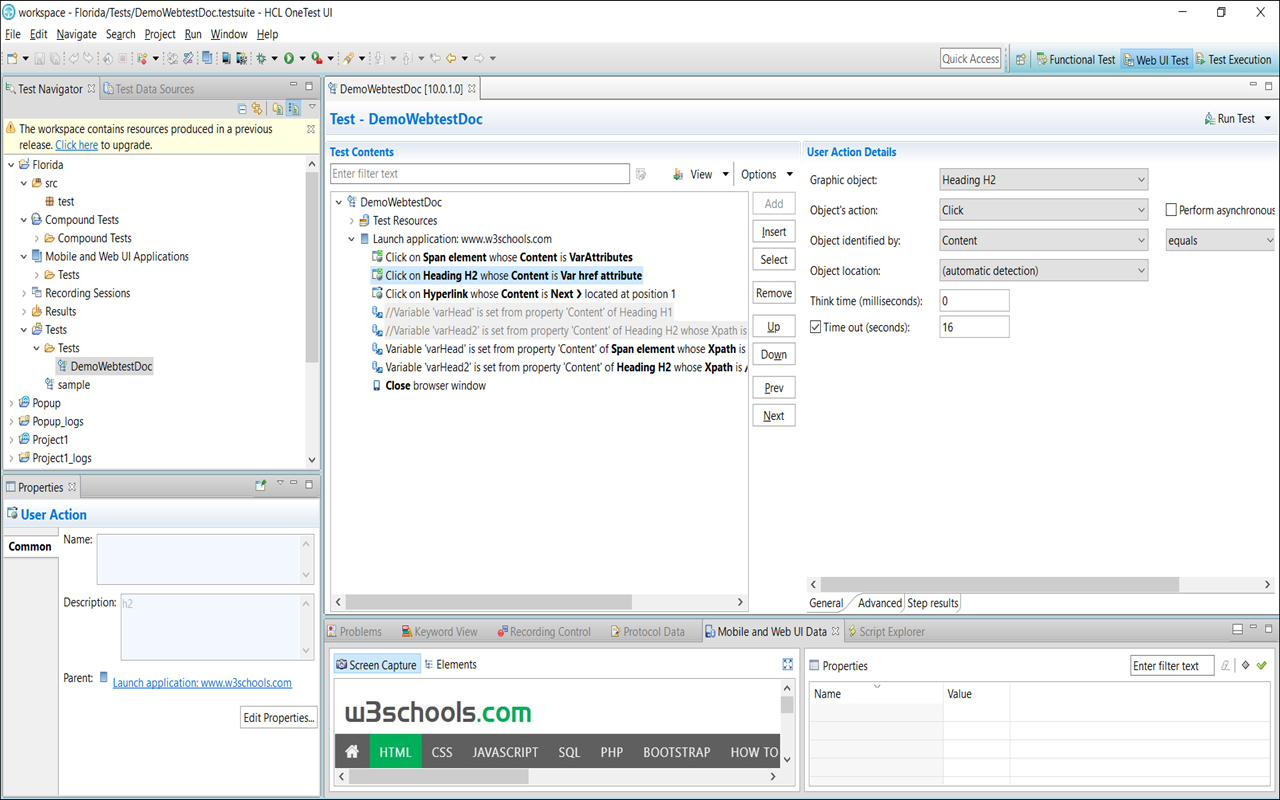Click the pin property icon in Properties view

click(x=260, y=486)
